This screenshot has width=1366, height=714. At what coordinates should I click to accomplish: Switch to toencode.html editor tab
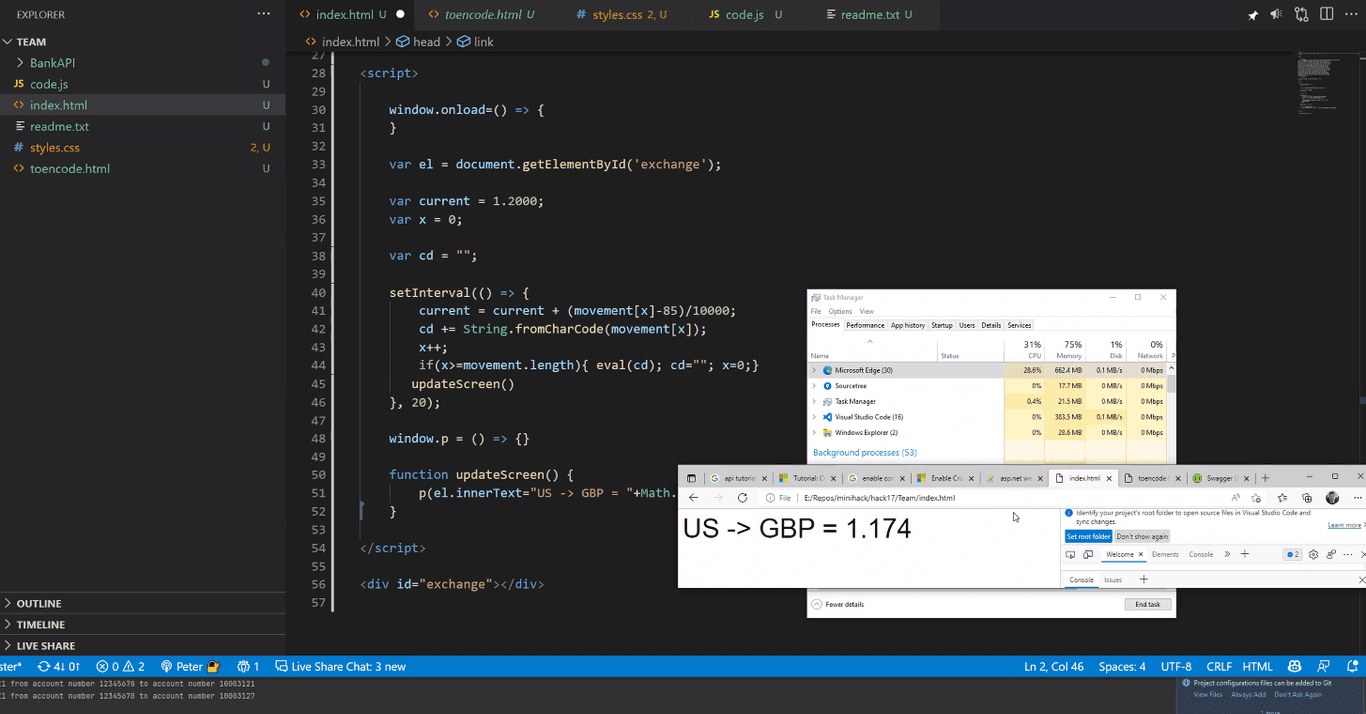click(483, 15)
